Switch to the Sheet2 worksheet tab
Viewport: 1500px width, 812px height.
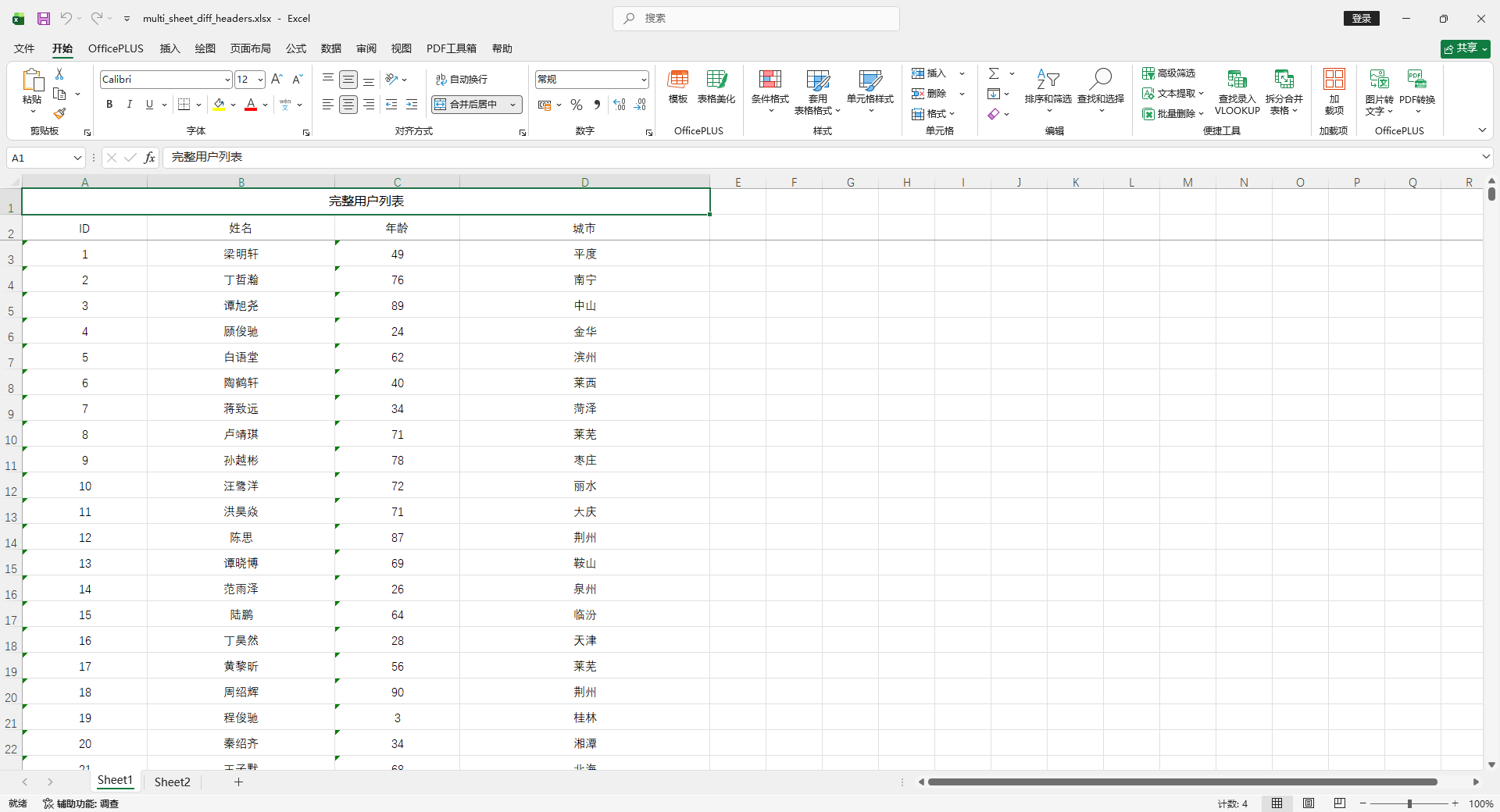172,782
